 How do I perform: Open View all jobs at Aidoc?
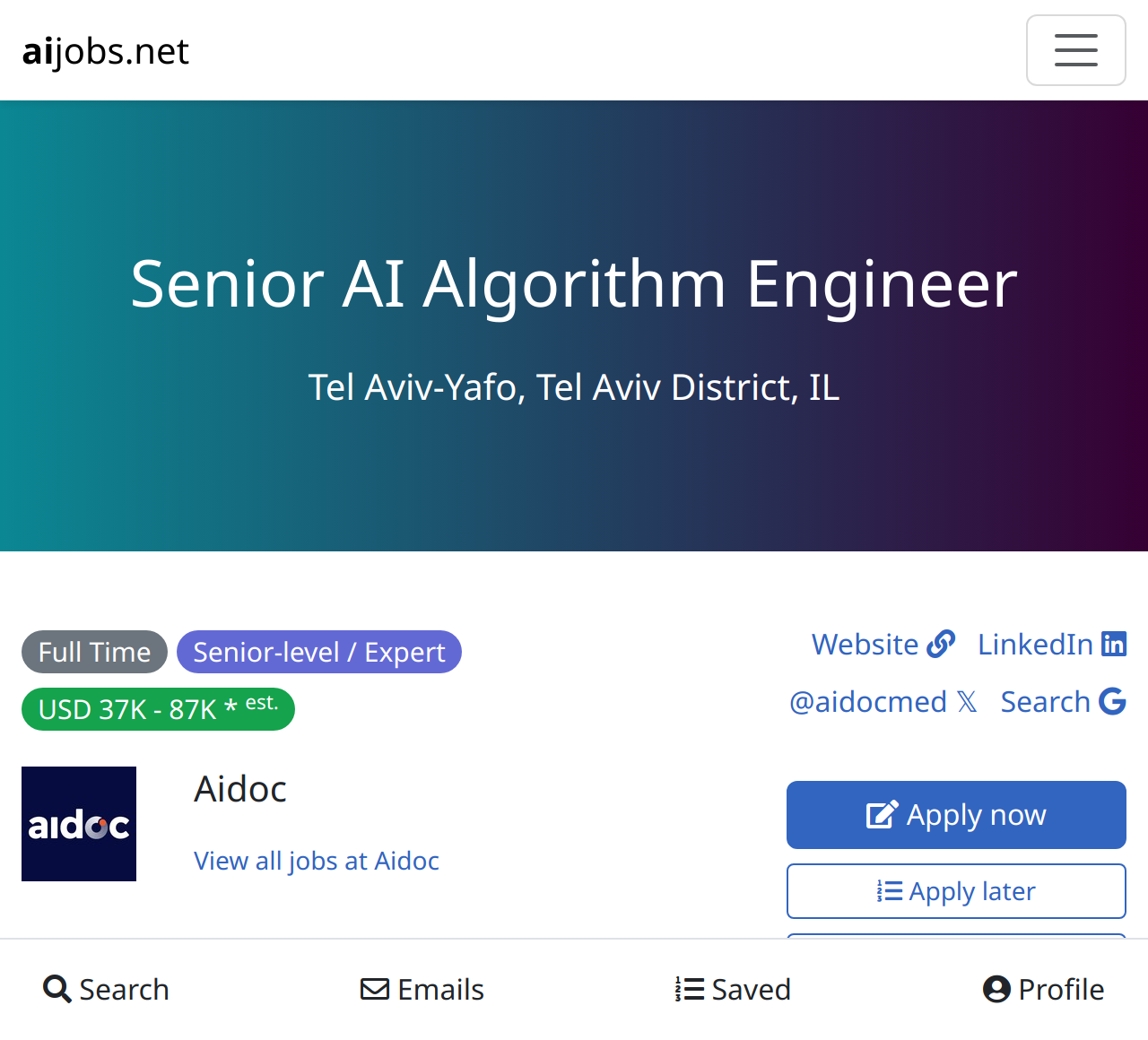point(317,861)
